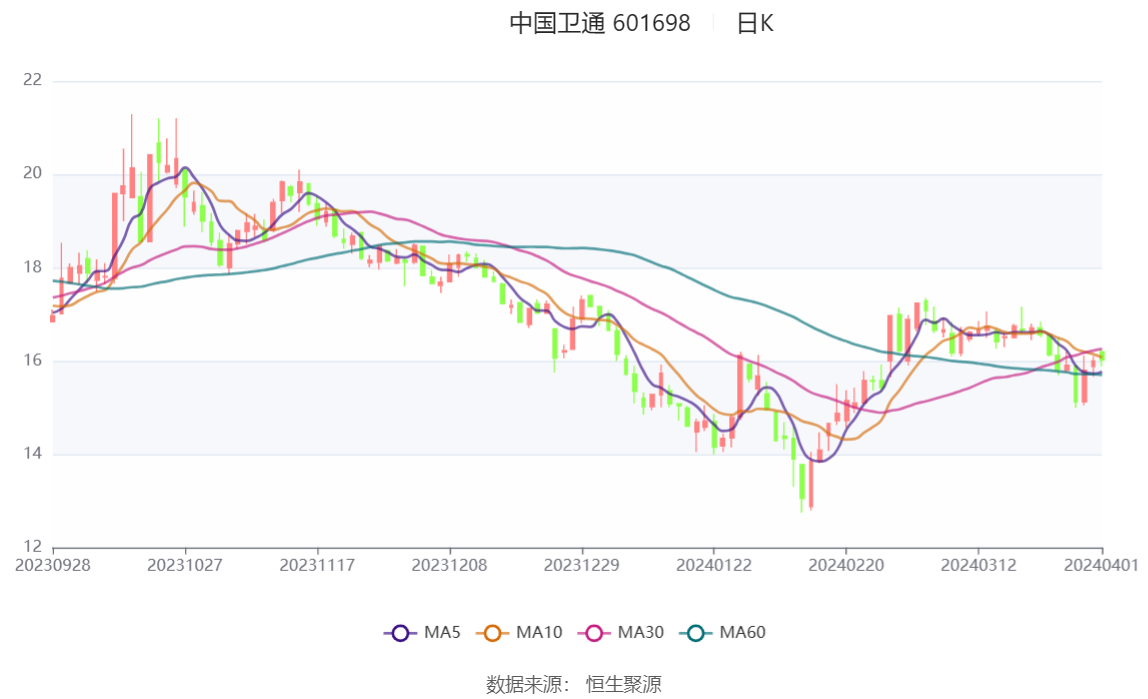This screenshot has height=699, width=1148.
Task: Toggle the orange MA10 legend marker
Action: coord(492,633)
